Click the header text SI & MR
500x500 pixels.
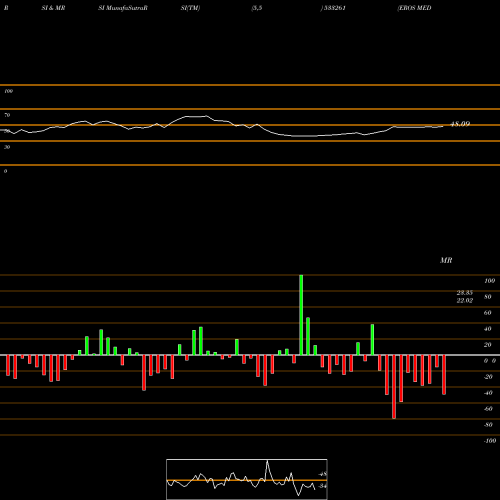click(53, 8)
